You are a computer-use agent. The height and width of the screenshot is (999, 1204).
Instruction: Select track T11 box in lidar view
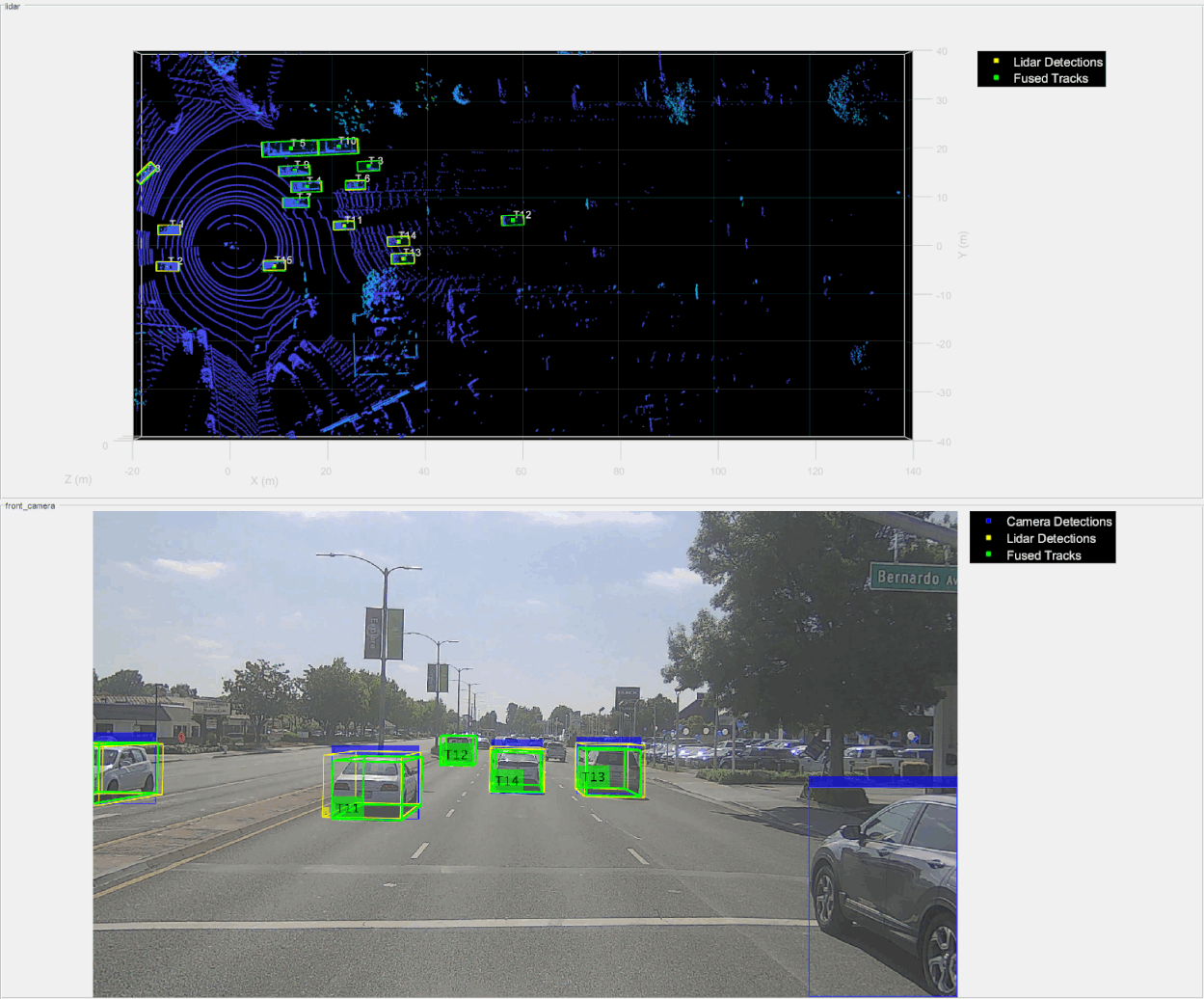tap(343, 226)
